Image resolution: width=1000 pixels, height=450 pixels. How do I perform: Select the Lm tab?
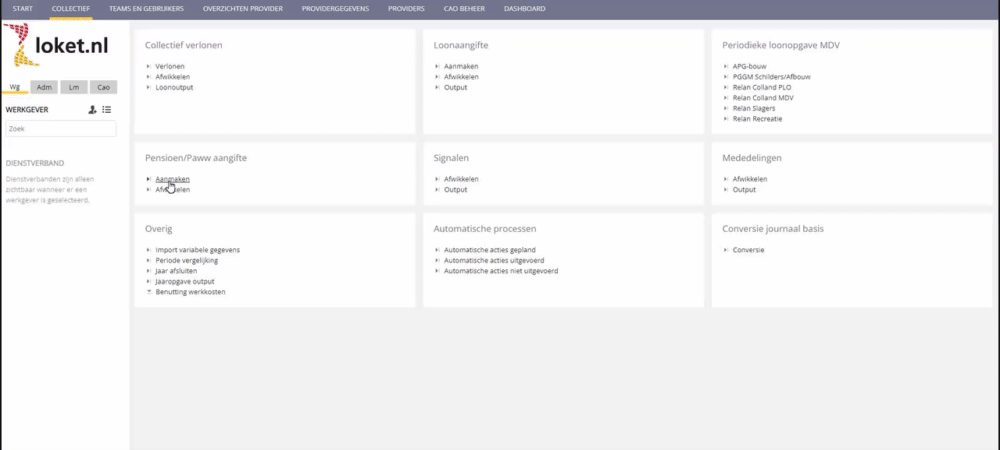[74, 87]
